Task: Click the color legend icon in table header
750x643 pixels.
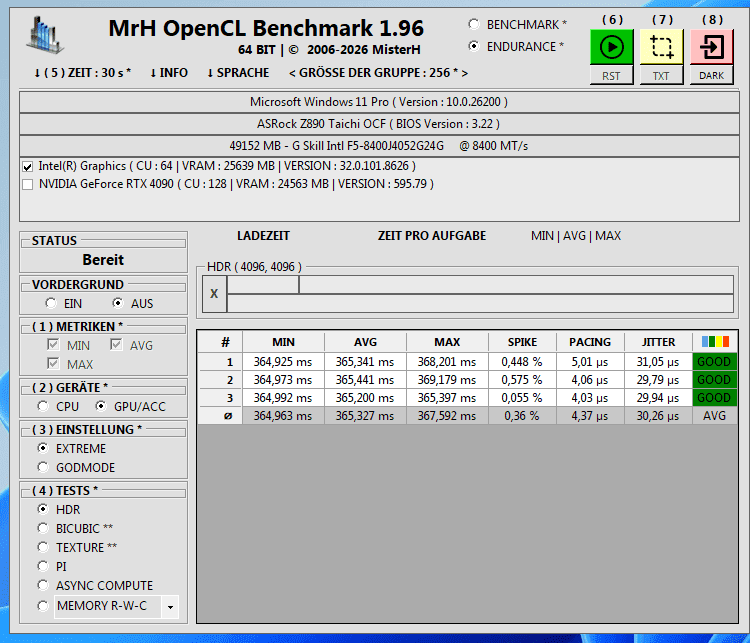Action: [715, 342]
